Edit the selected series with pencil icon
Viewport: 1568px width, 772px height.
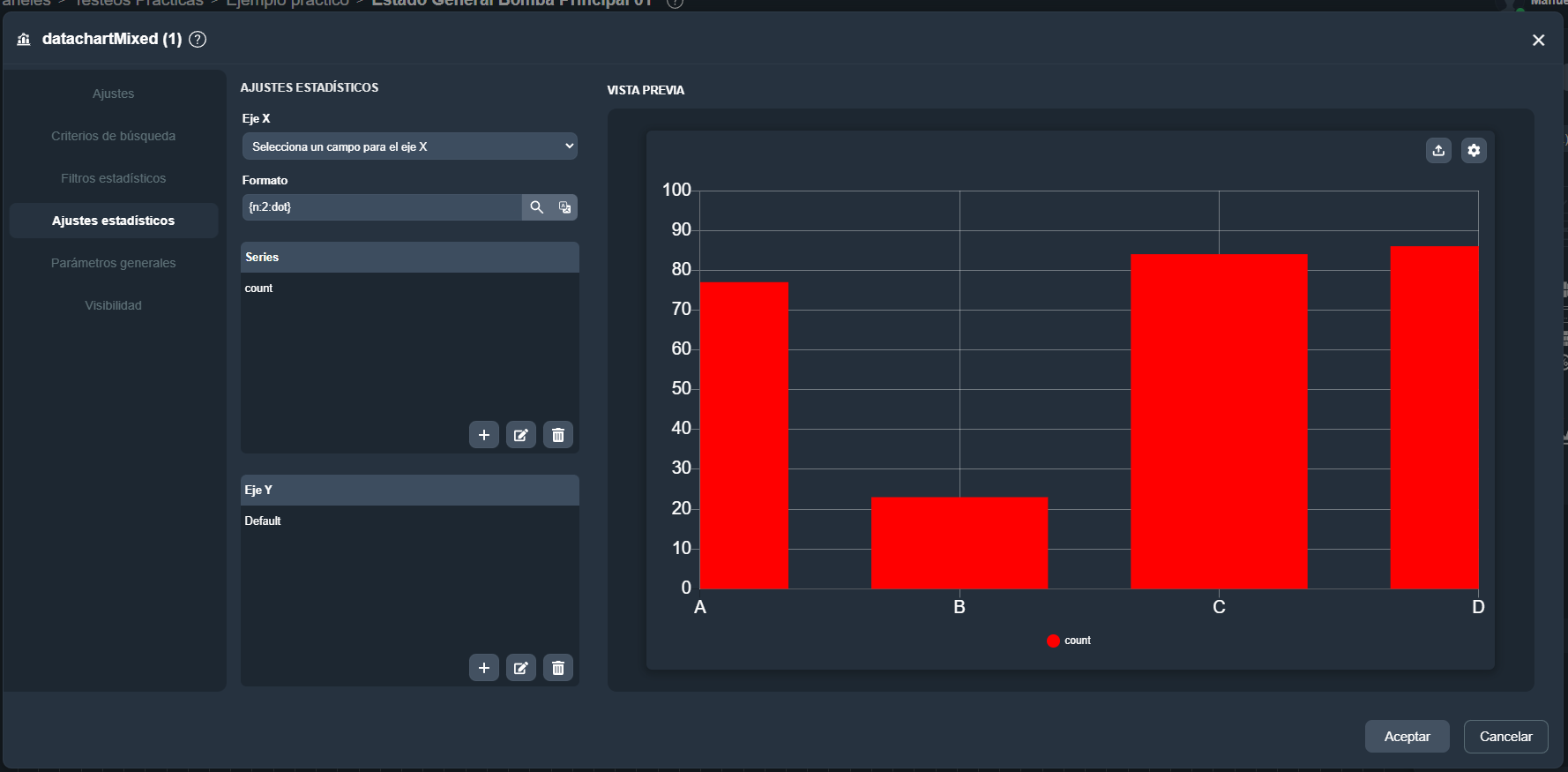(520, 435)
